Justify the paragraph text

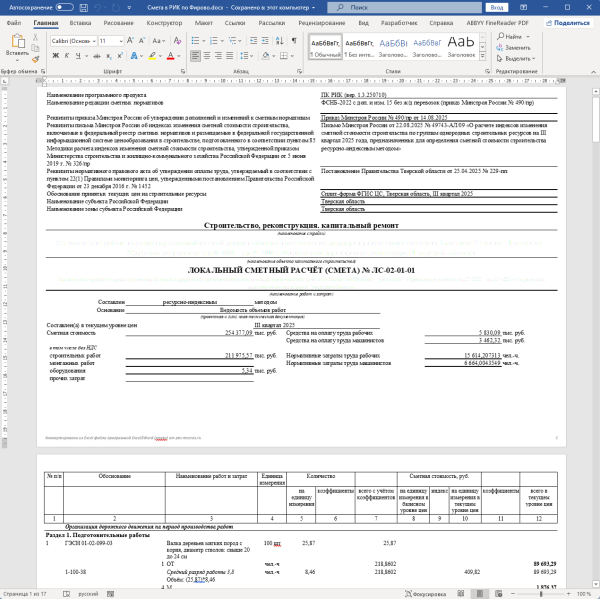(x=230, y=56)
